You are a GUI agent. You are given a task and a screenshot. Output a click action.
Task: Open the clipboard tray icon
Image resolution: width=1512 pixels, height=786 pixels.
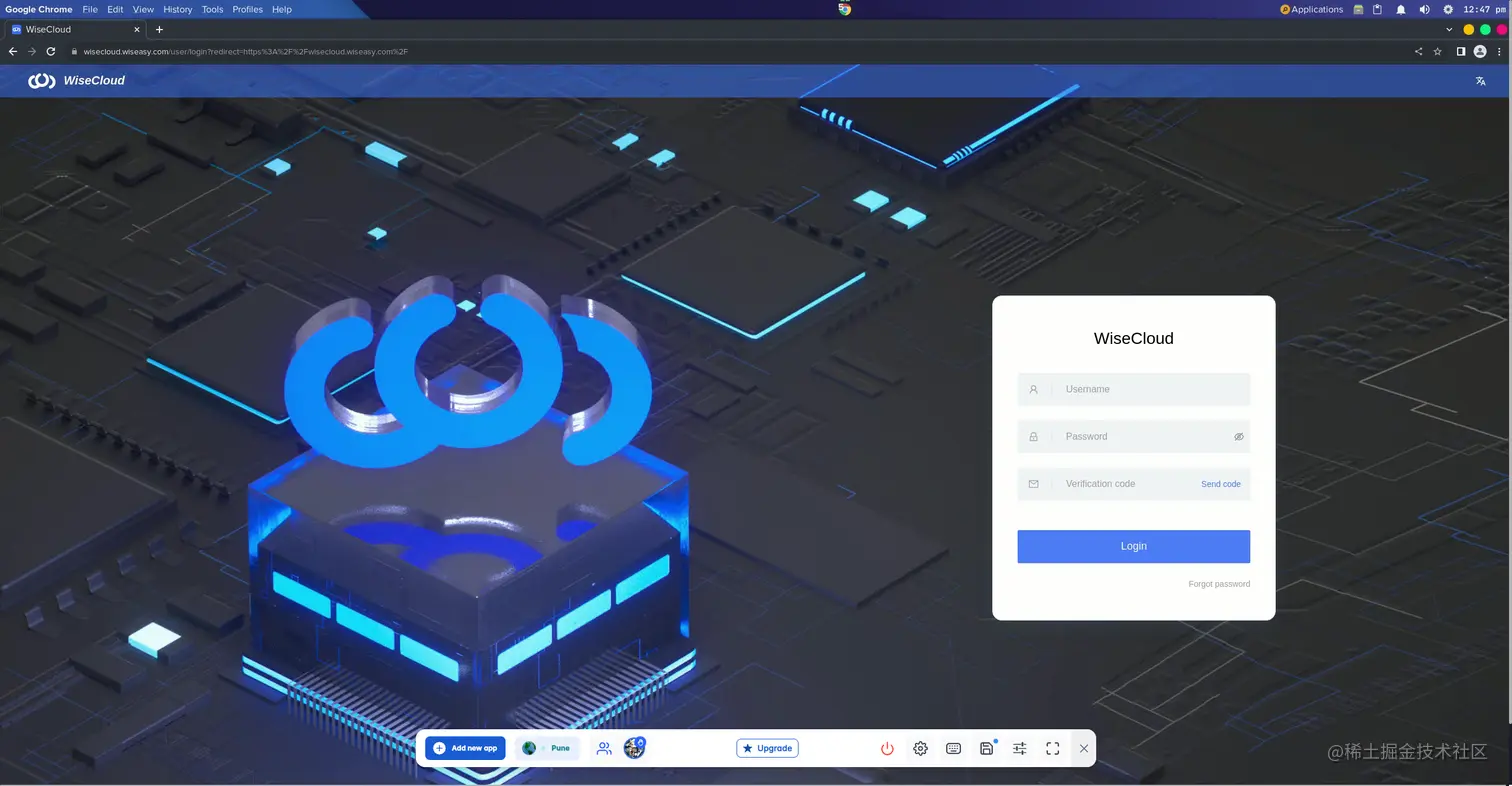1378,9
